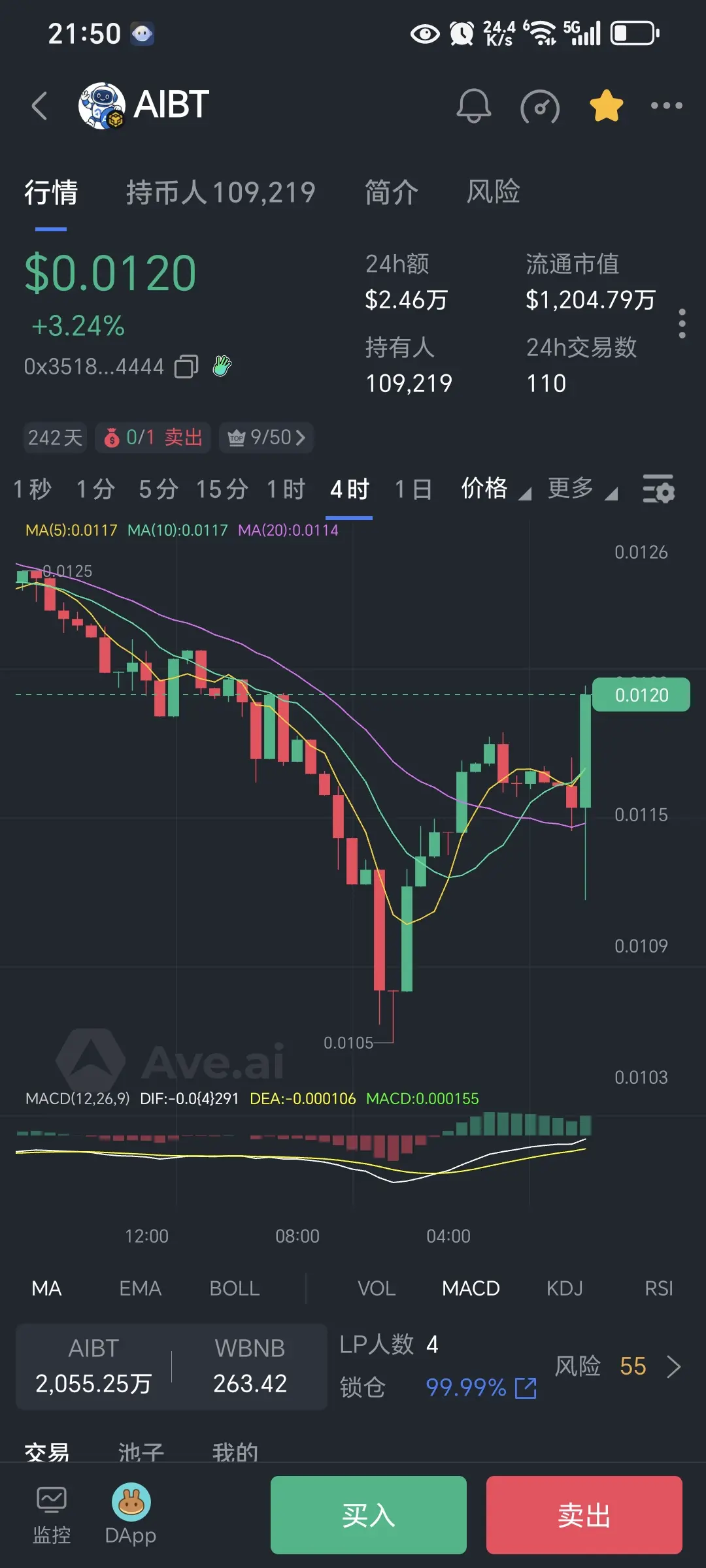This screenshot has width=706, height=1568.
Task: Tap the green 买入 button
Action: tap(369, 1514)
